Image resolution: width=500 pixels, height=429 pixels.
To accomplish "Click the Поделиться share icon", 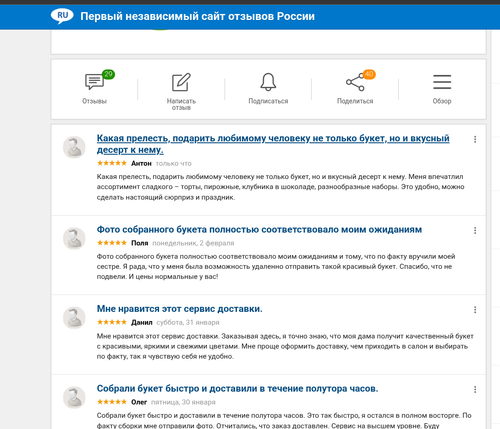I will coord(355,82).
